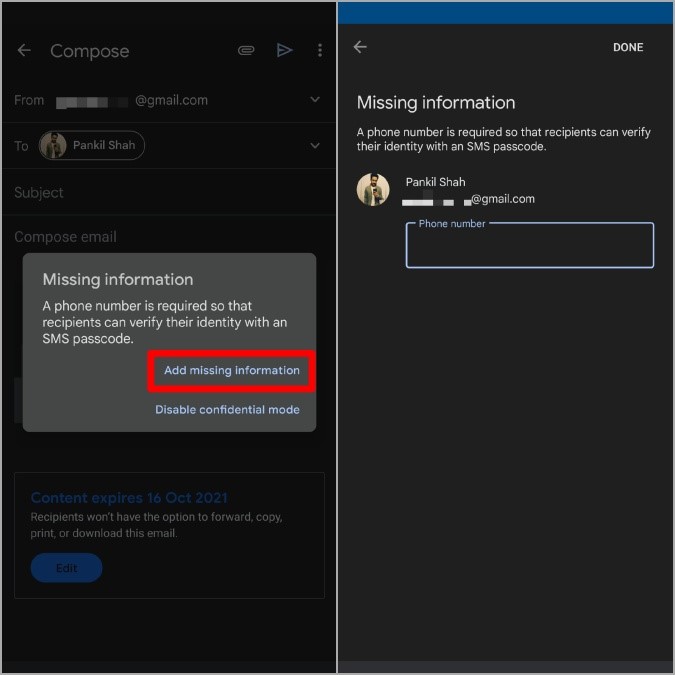Expand the To recipients chevron
675x675 pixels.
click(315, 146)
